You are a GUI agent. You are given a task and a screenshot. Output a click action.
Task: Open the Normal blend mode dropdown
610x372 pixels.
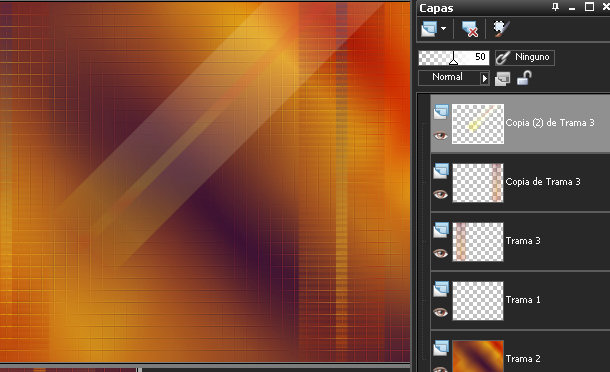[x=453, y=77]
